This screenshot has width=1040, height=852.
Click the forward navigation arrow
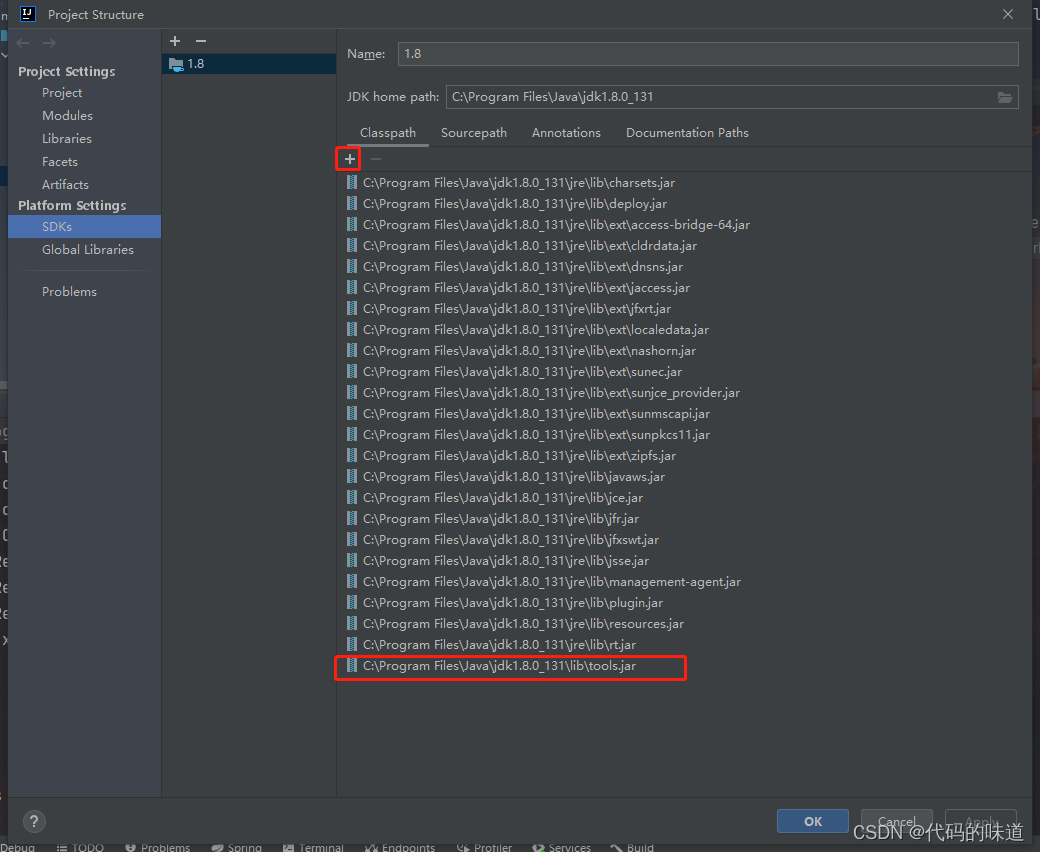(x=48, y=42)
